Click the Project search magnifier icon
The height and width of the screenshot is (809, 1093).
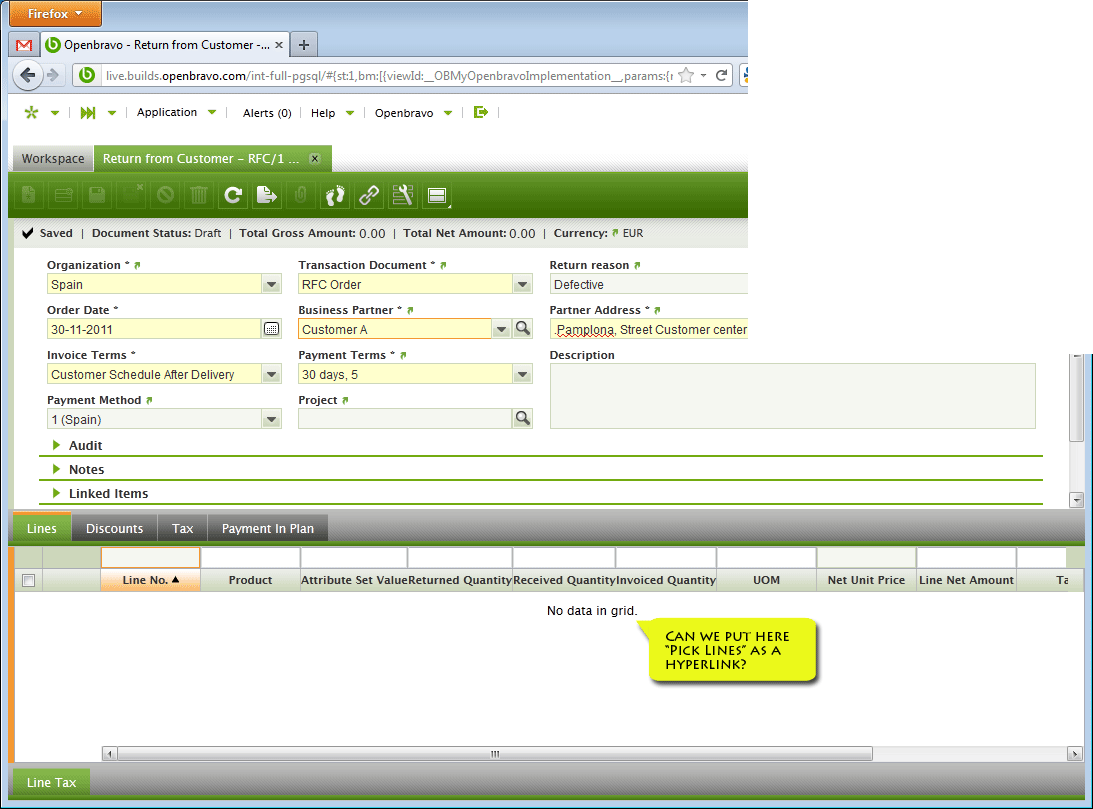pos(523,418)
